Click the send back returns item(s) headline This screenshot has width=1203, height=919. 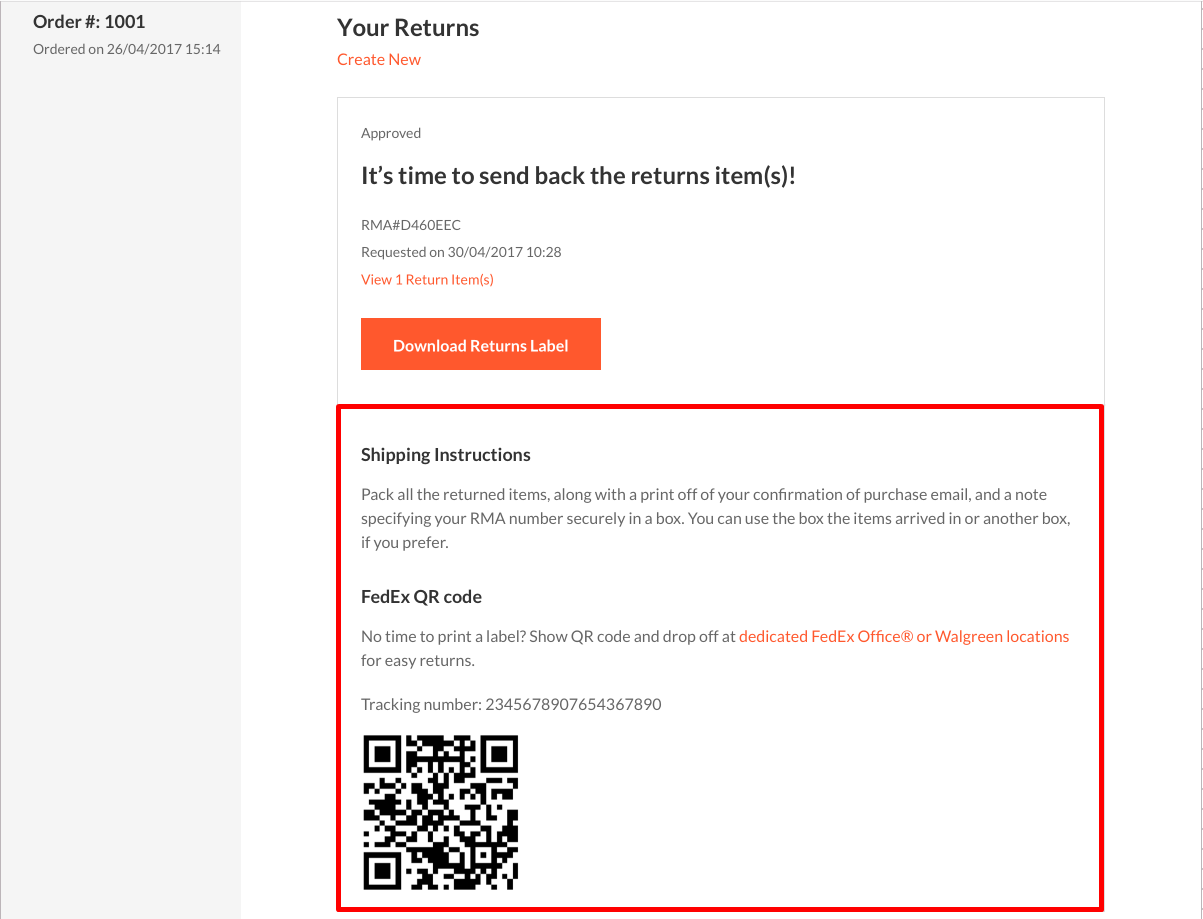tap(578, 176)
